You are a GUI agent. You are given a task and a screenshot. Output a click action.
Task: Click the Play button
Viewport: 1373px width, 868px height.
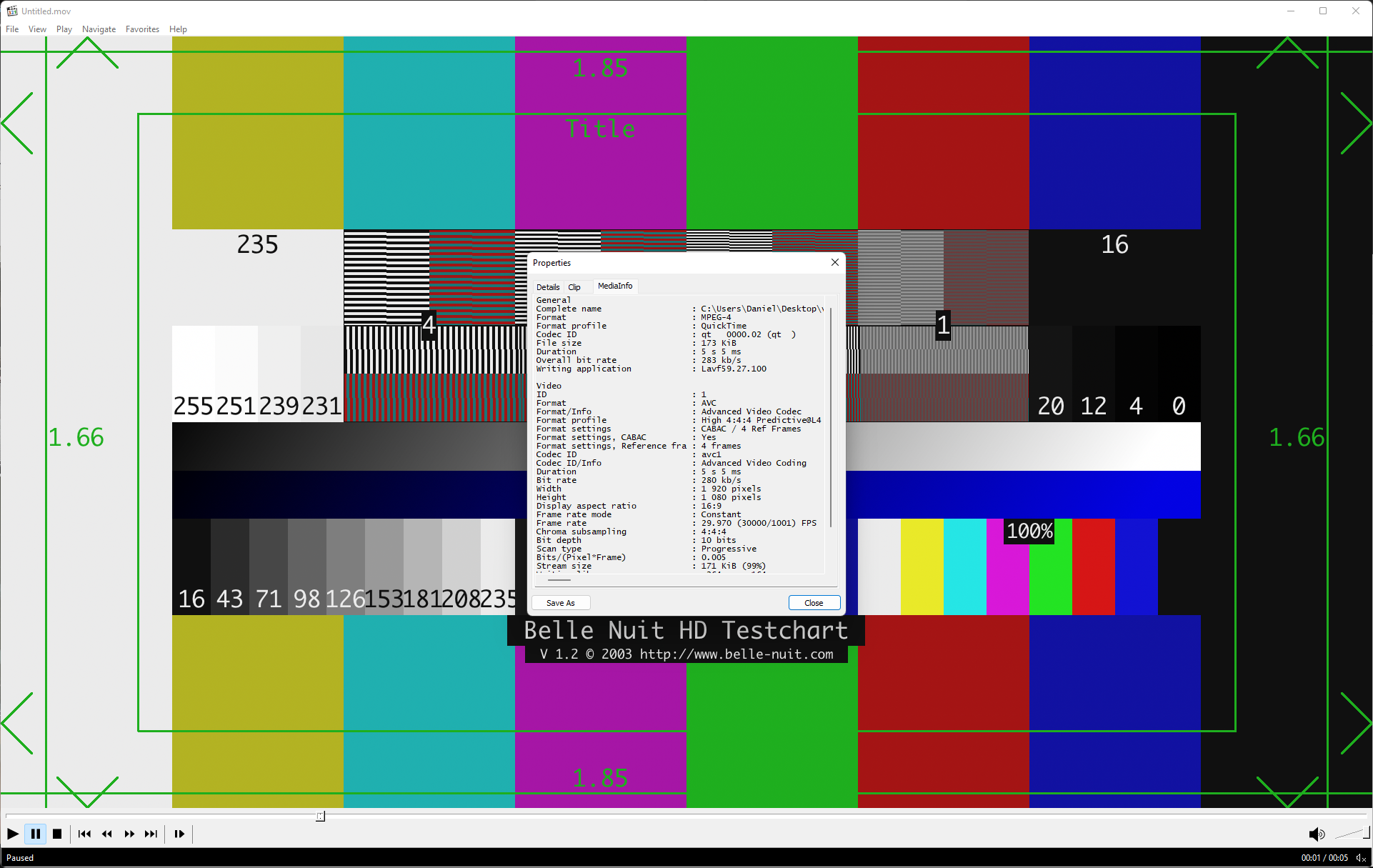[x=13, y=834]
